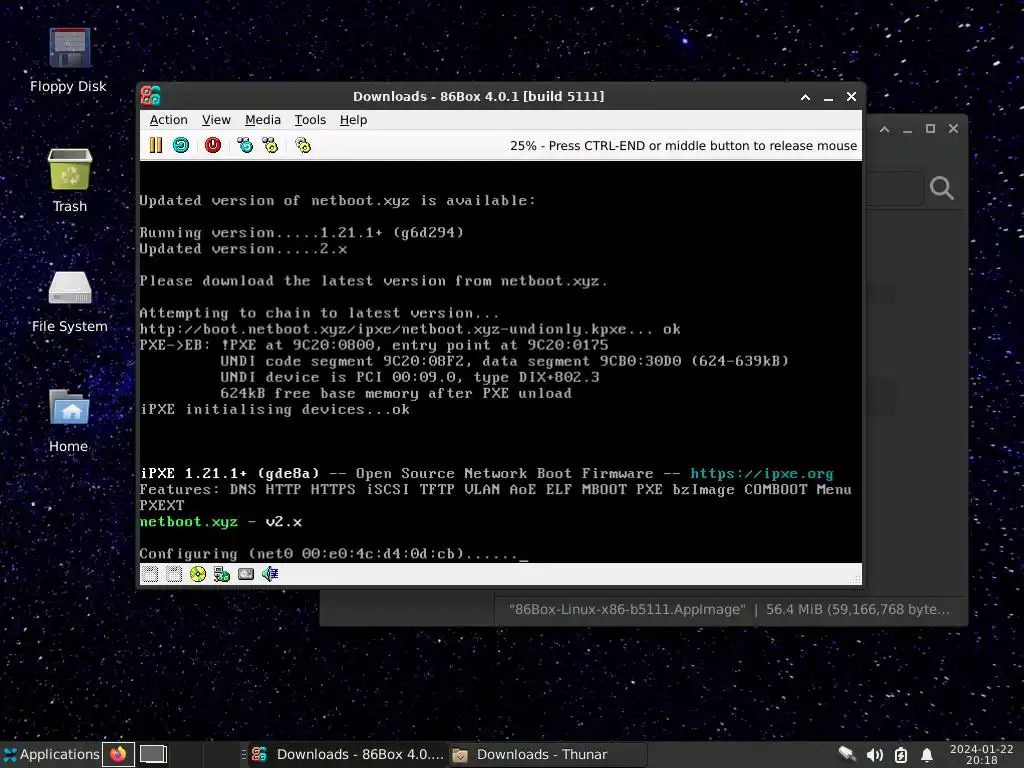This screenshot has height=768, width=1024.
Task: Hard reset the machine via teal reset icon
Action: 181,145
